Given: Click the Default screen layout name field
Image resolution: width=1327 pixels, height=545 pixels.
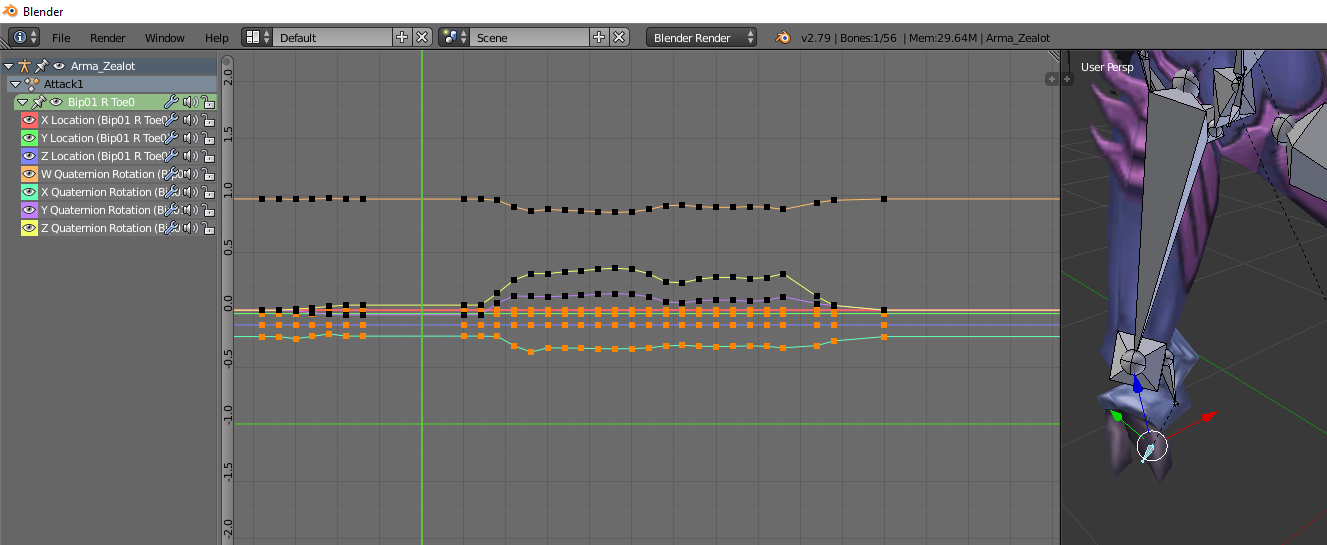Looking at the screenshot, I should pos(332,37).
